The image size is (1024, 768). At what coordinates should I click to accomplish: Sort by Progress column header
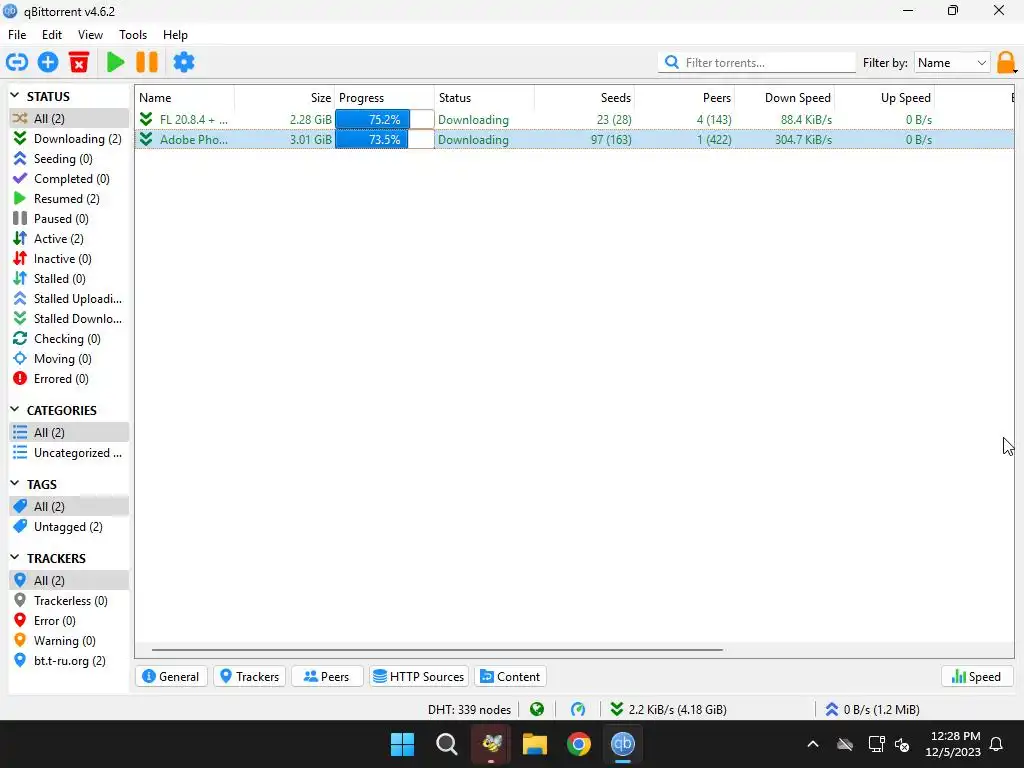(384, 98)
